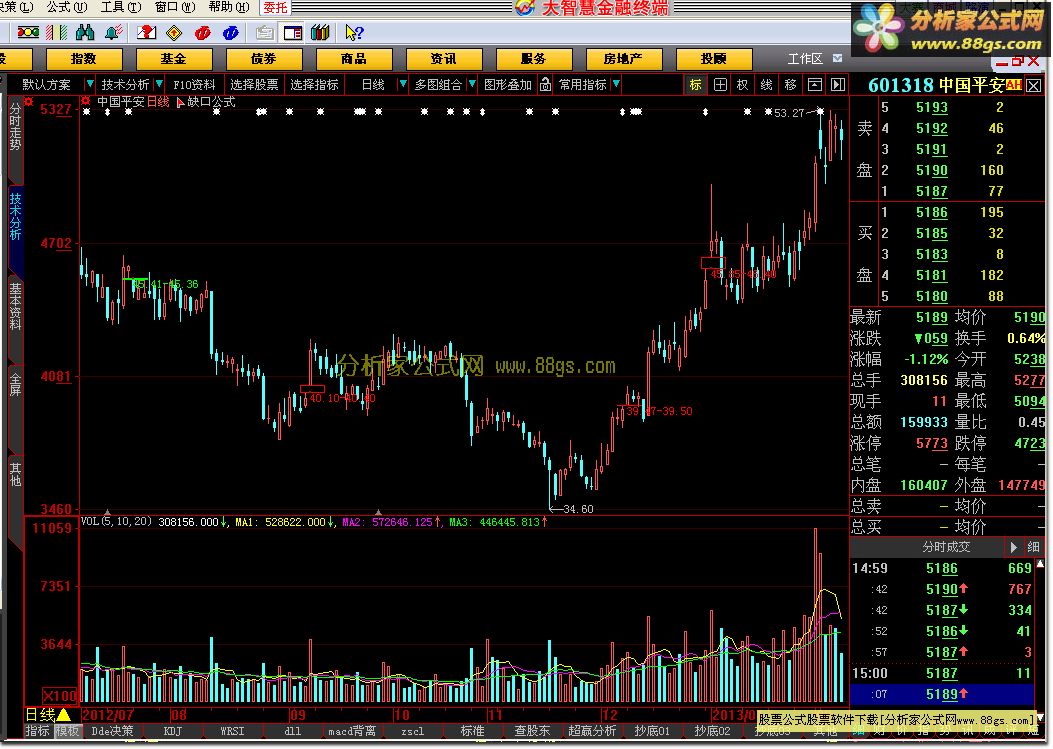Click the collapse-up panel icon in chart toolbar
The width and height of the screenshot is (1053, 749).
tap(814, 85)
